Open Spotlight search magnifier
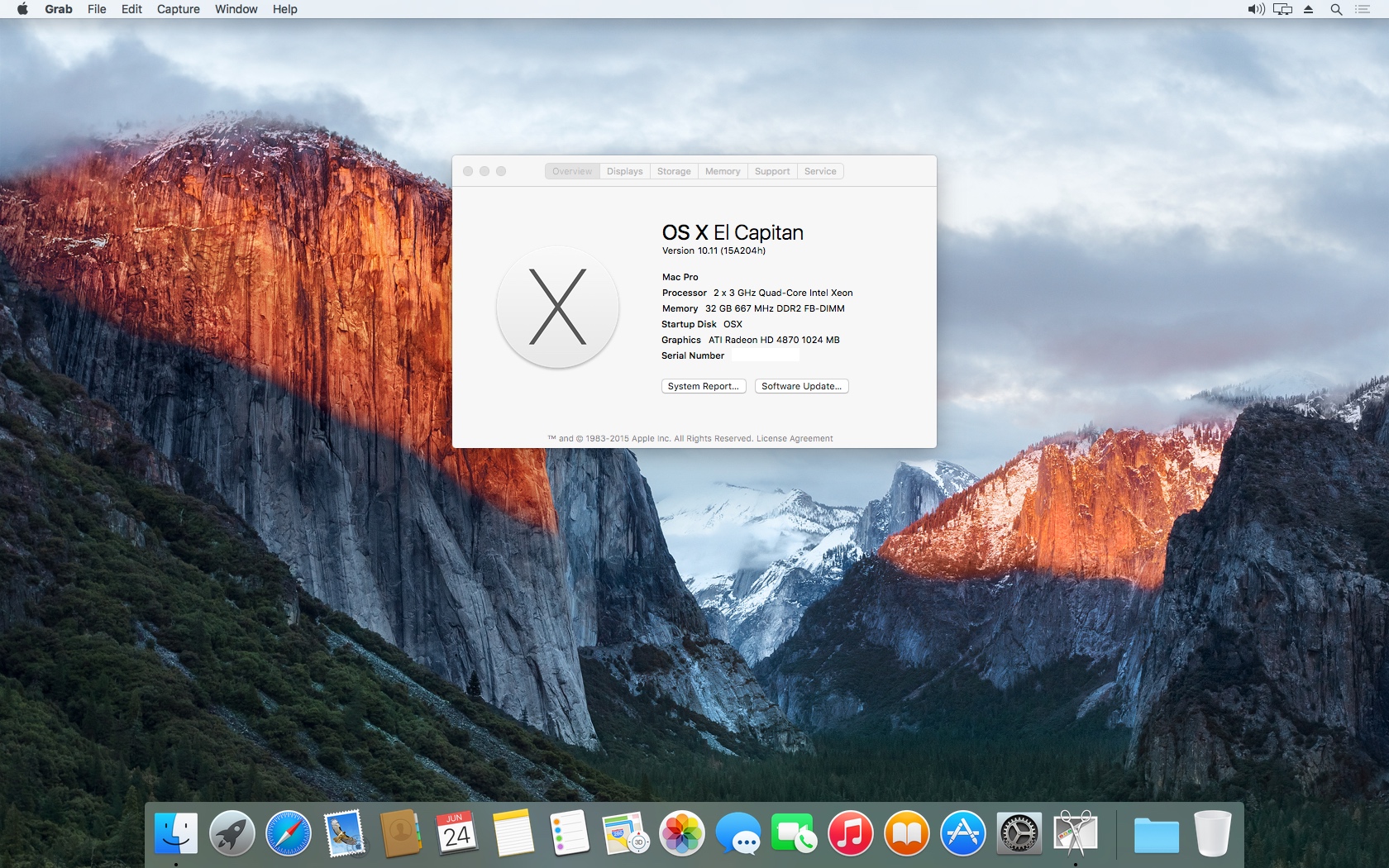 coord(1336,9)
